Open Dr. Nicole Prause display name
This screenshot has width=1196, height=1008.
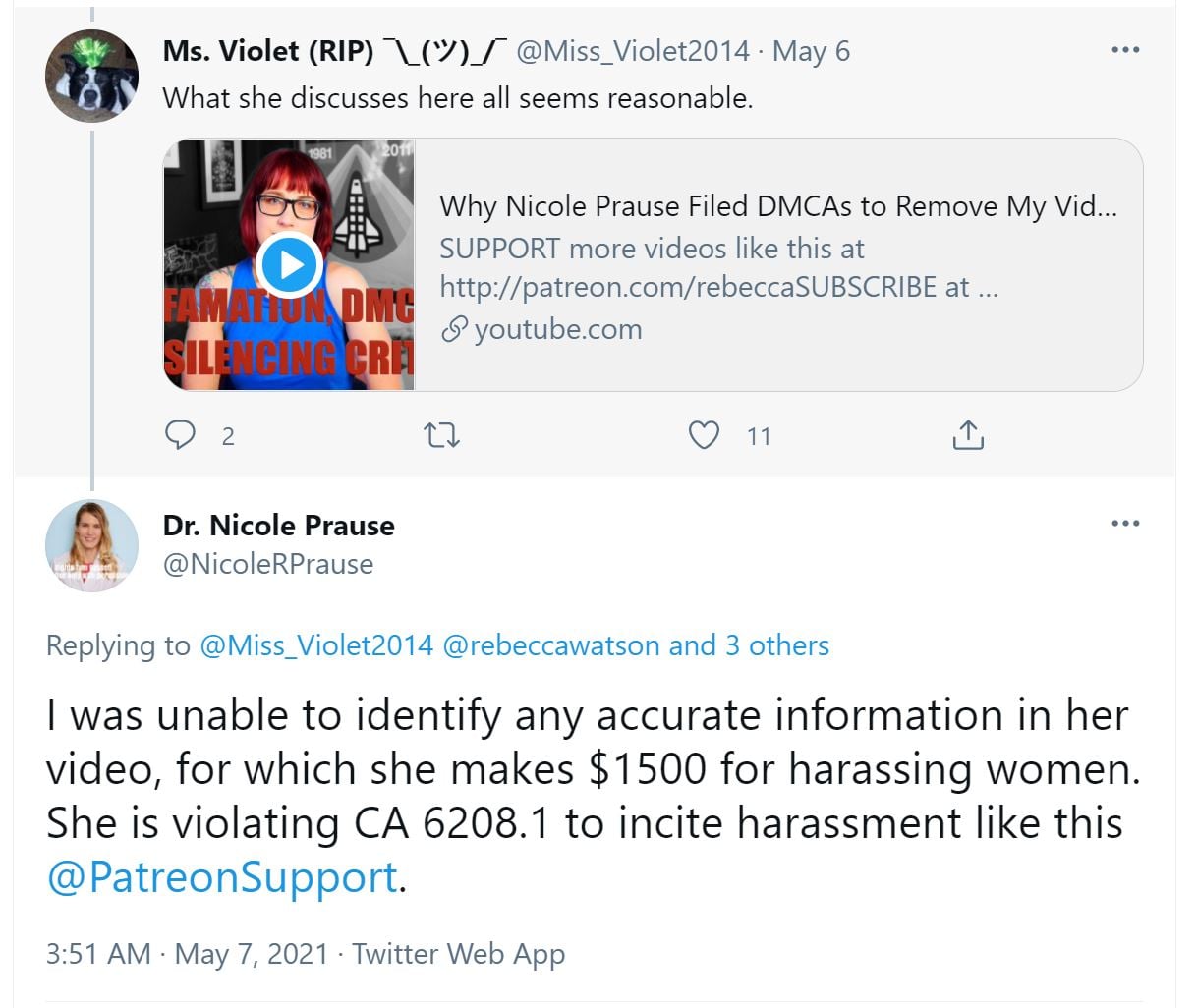(x=279, y=526)
